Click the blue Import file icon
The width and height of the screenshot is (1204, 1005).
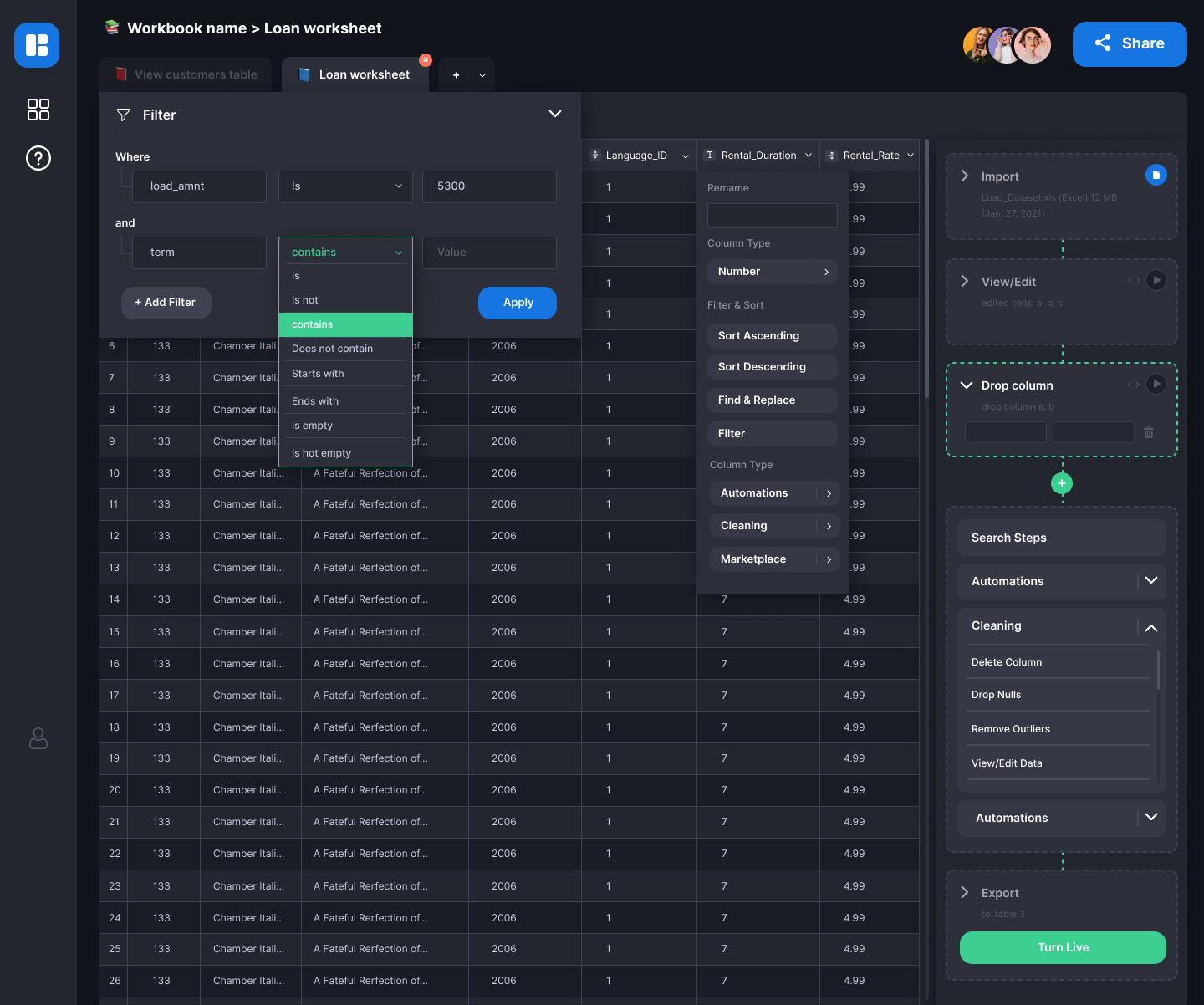click(1156, 175)
